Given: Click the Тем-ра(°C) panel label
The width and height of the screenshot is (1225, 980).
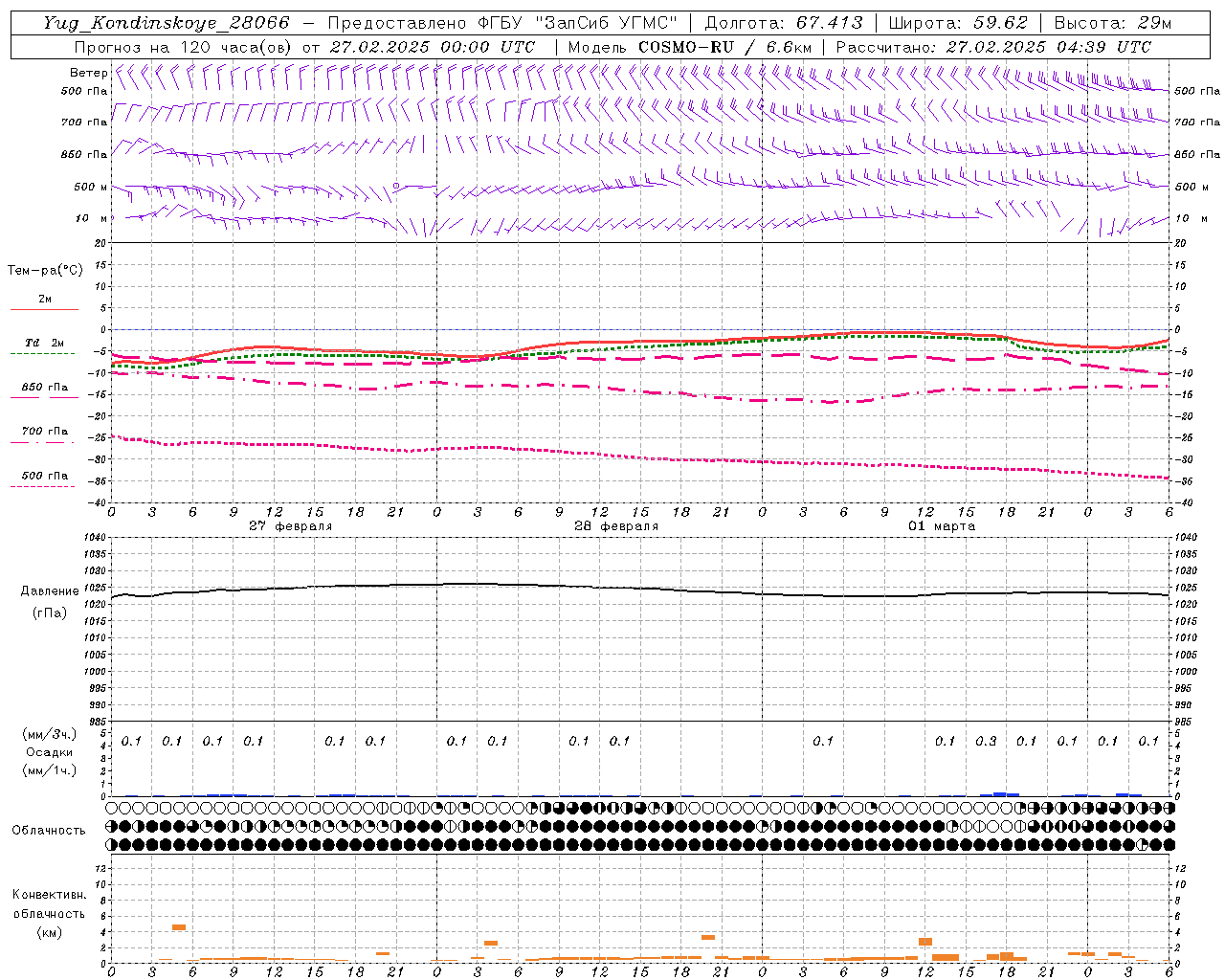Looking at the screenshot, I should pyautogui.click(x=45, y=271).
